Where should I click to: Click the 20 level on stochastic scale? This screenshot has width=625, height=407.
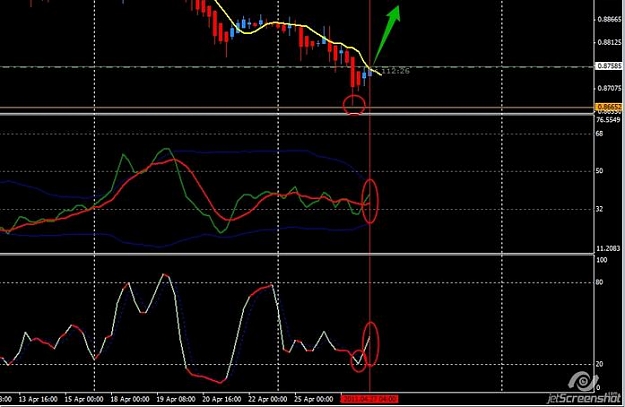599,364
